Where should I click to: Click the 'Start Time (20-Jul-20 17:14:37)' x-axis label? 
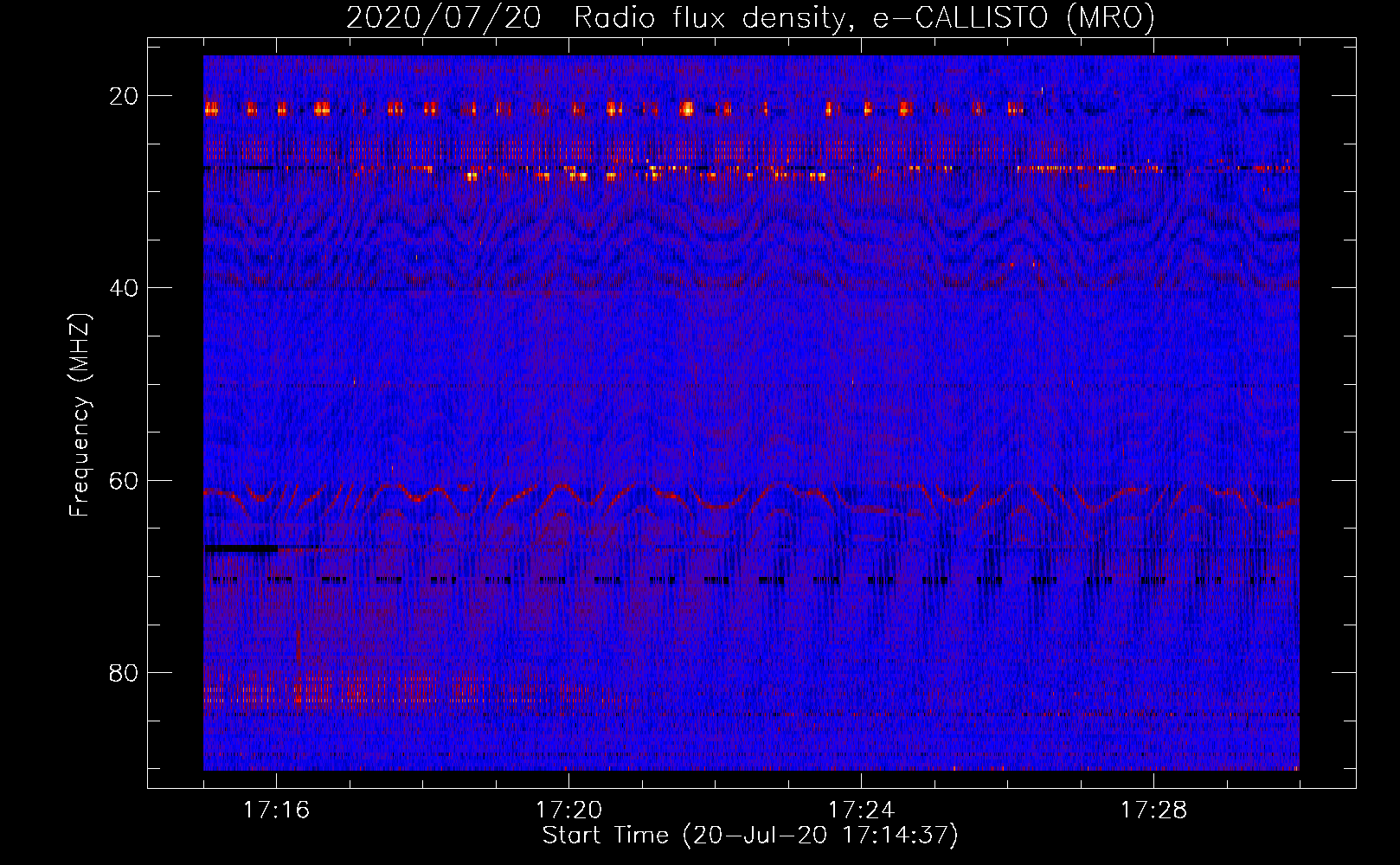[750, 836]
